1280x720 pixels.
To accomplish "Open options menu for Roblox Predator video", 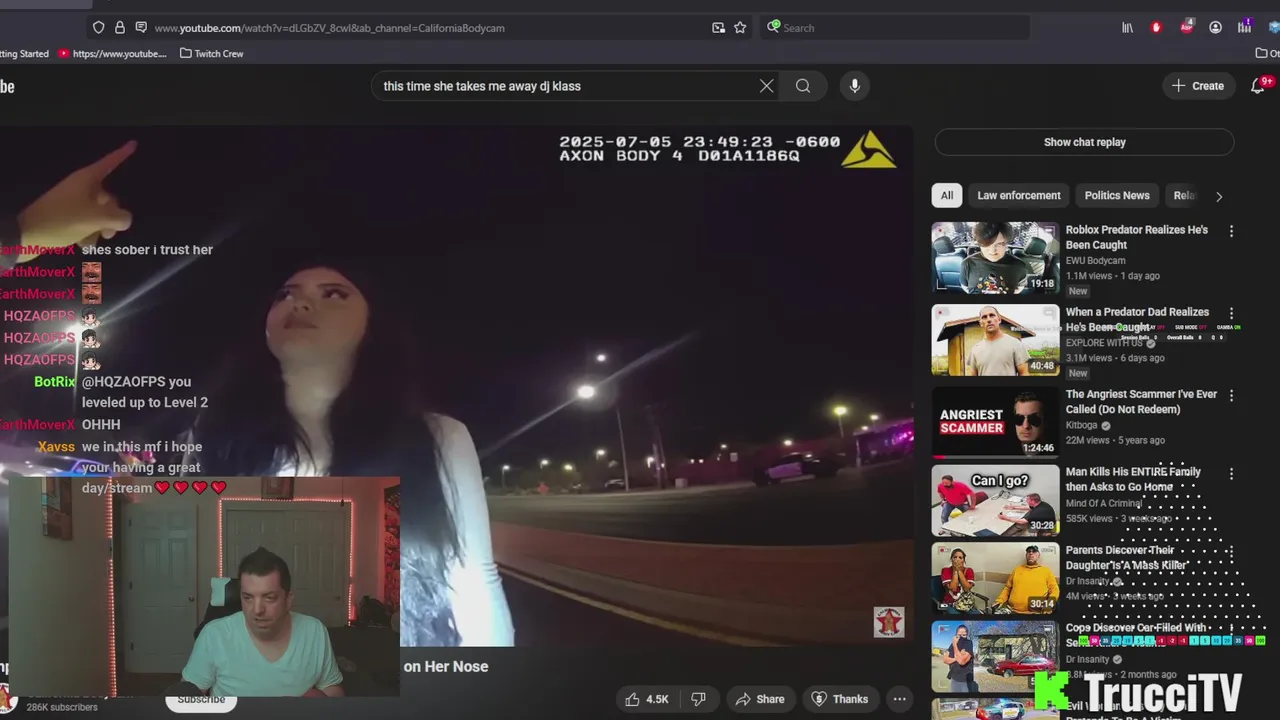I will click(x=1231, y=231).
